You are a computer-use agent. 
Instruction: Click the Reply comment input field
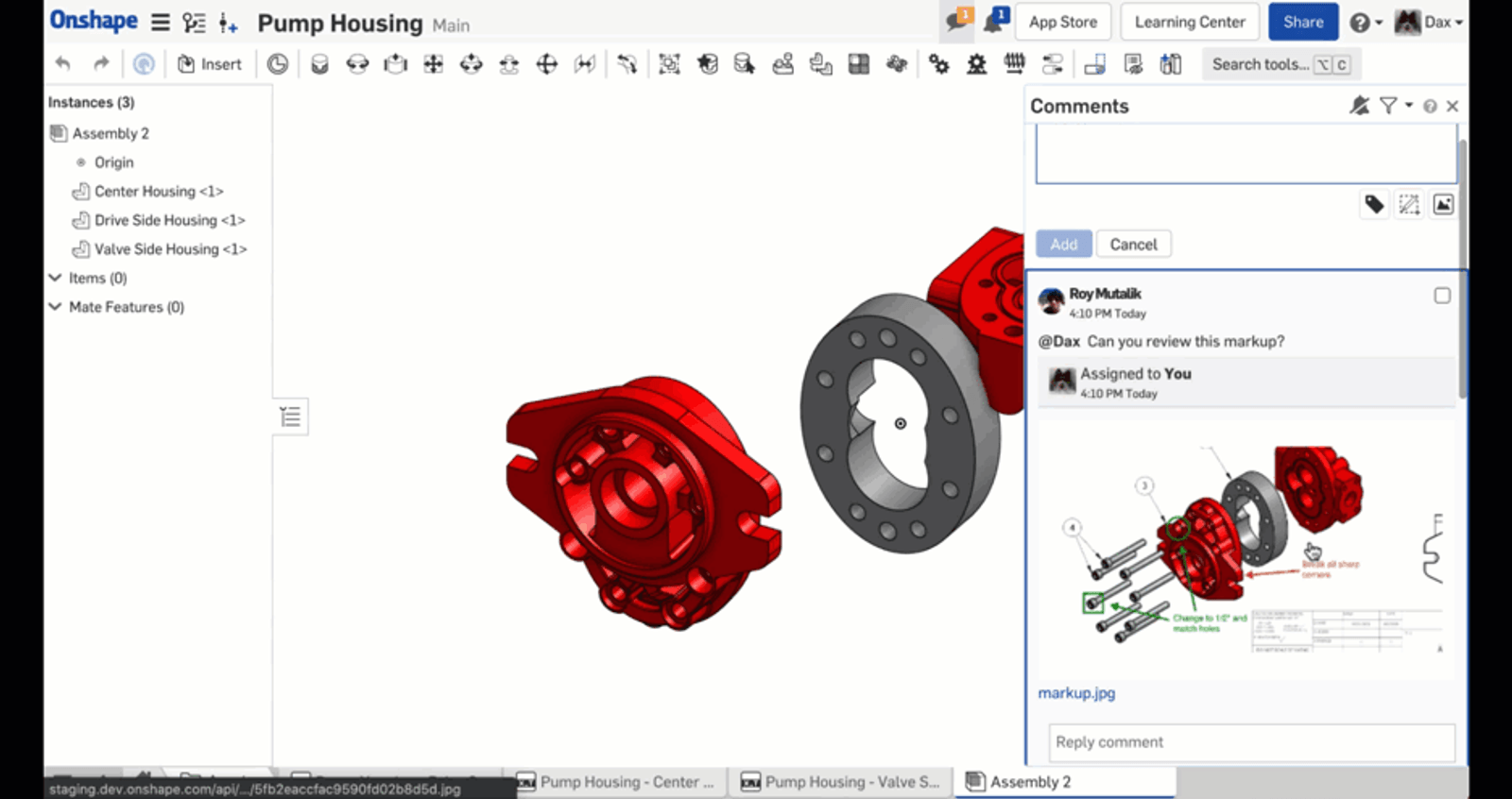1251,742
